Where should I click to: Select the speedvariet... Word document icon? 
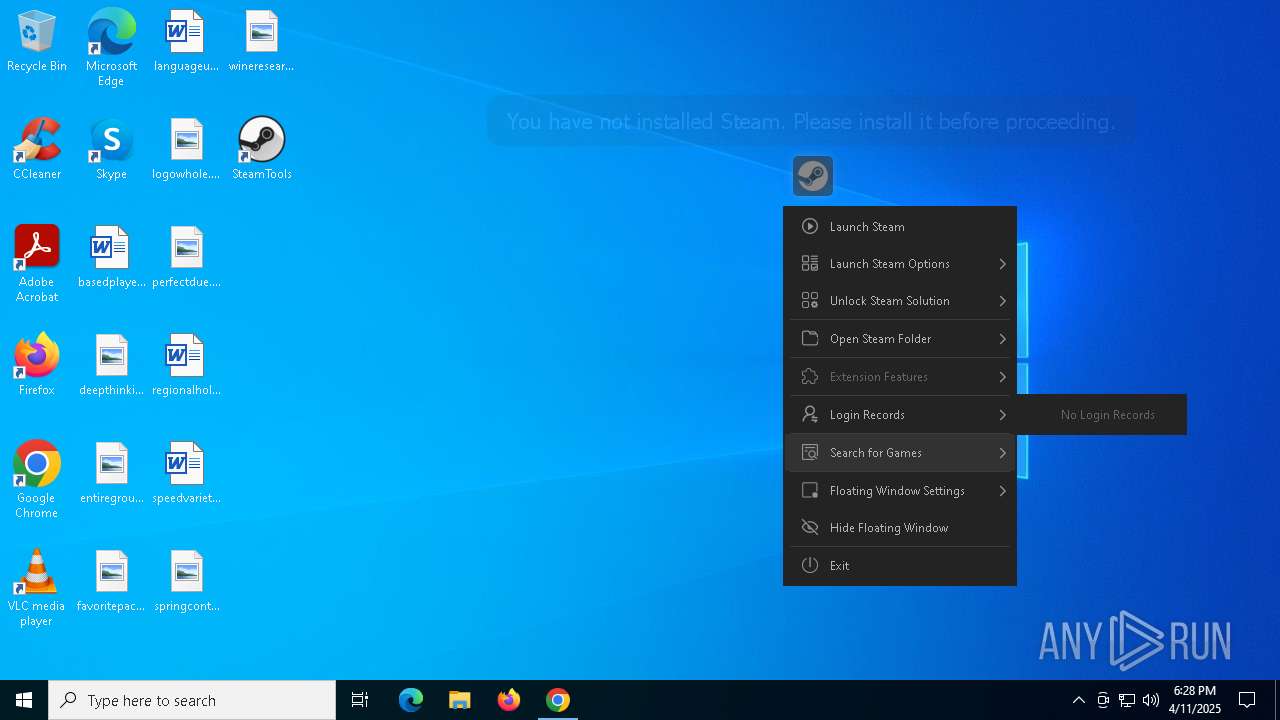[186, 473]
